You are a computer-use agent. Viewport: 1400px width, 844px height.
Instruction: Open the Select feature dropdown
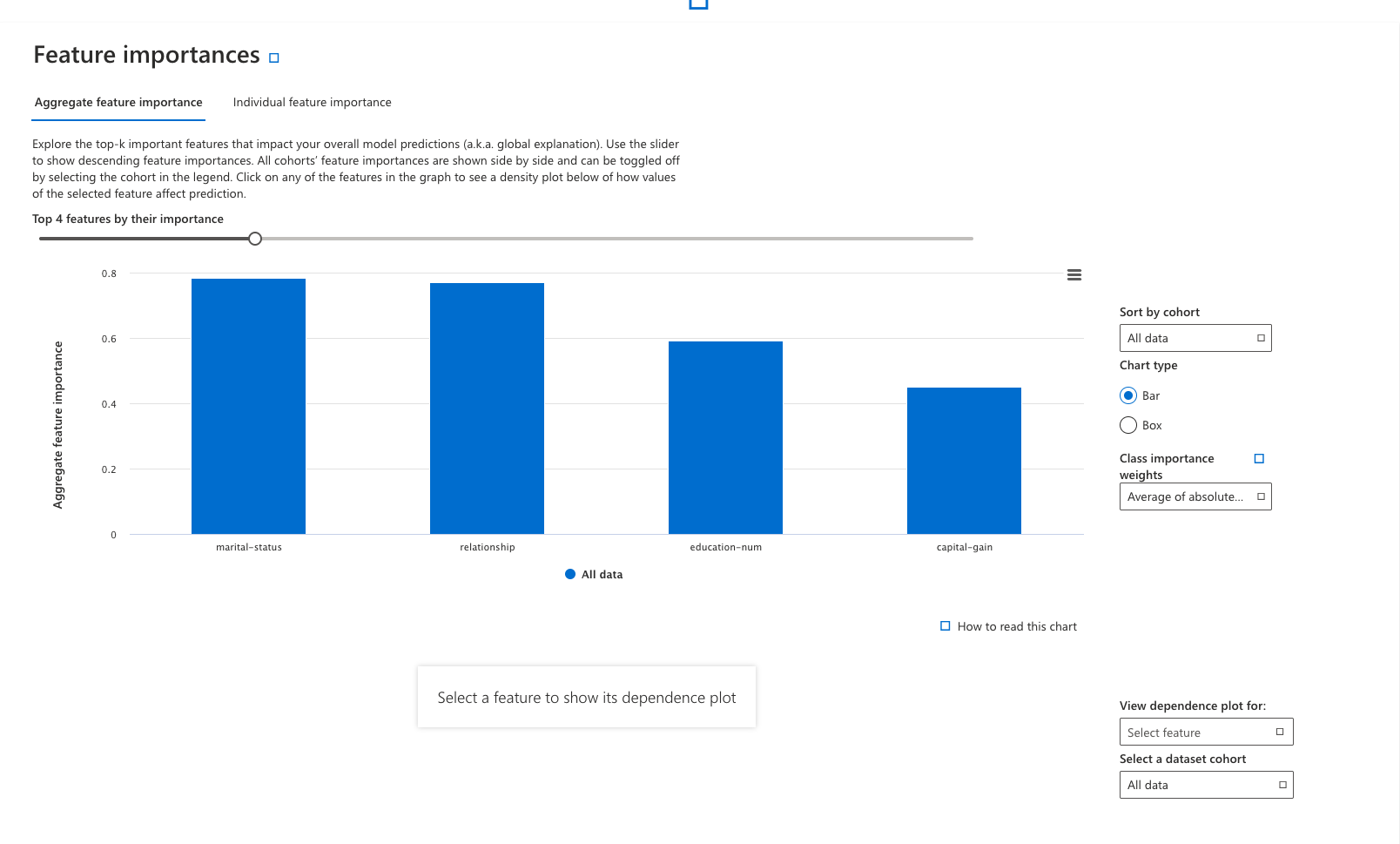tap(1206, 733)
